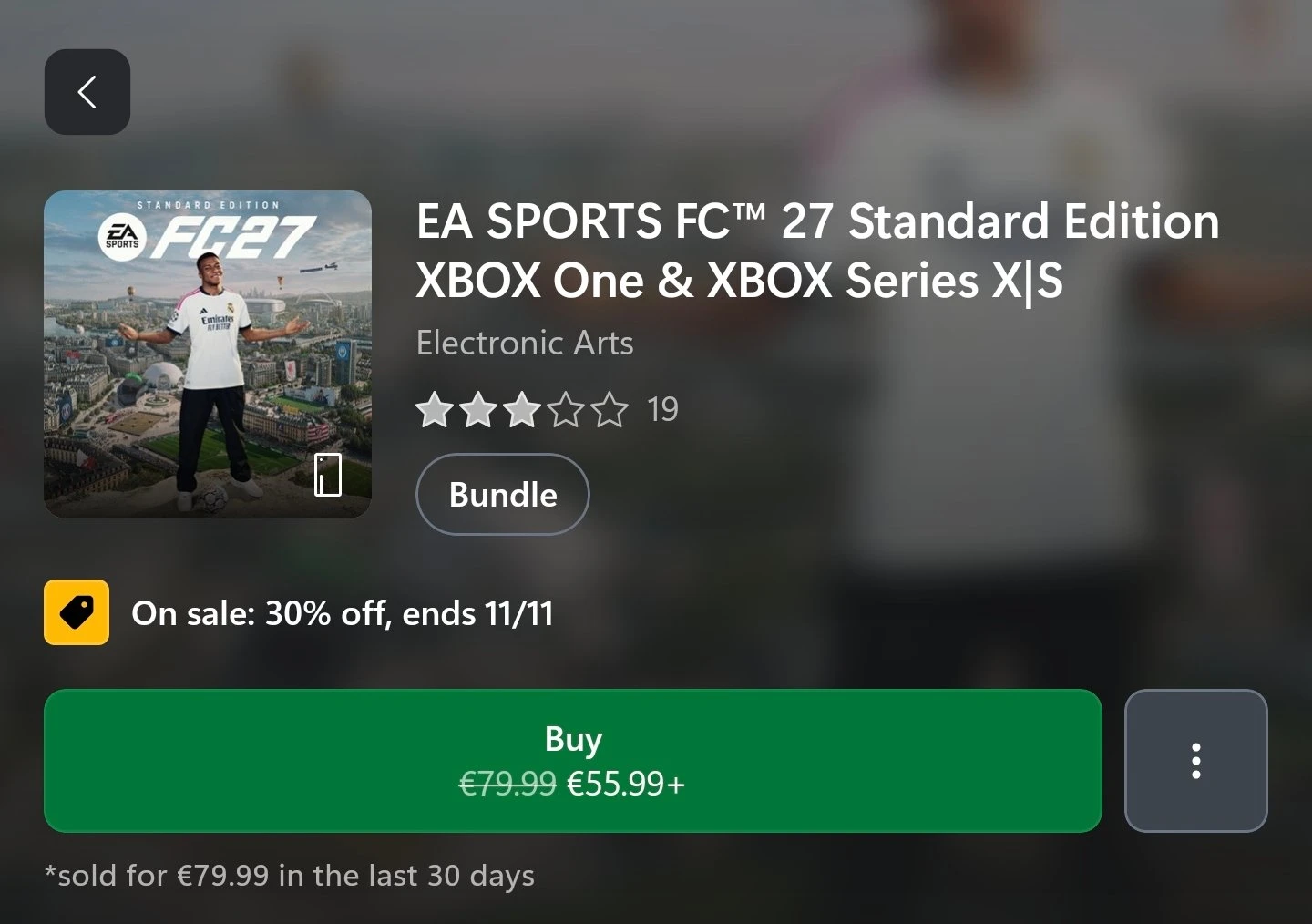Screen dimensions: 1312x924
Task: Select the fifth empty rating star
Action: pos(610,410)
